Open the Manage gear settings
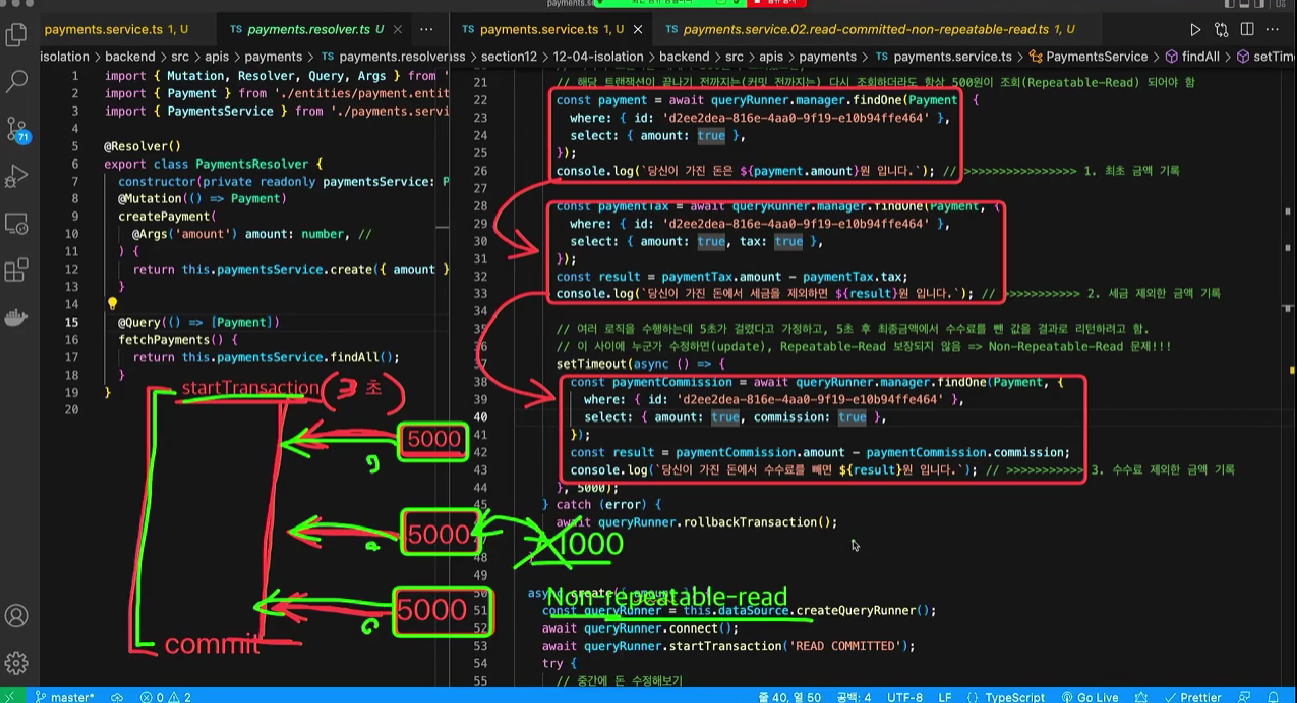Viewport: 1297px width, 703px height. pos(16,662)
